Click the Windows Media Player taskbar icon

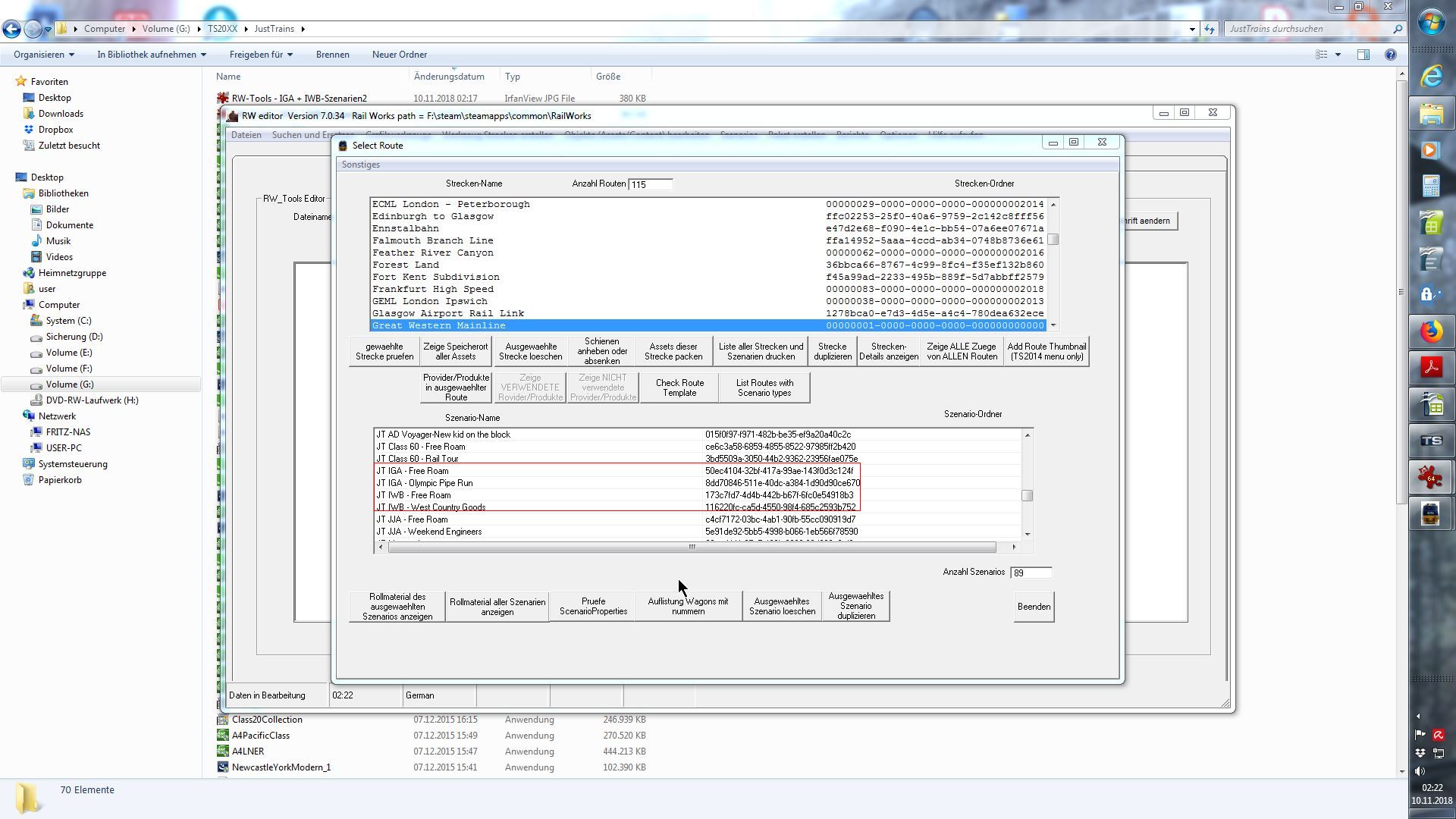tap(1431, 149)
